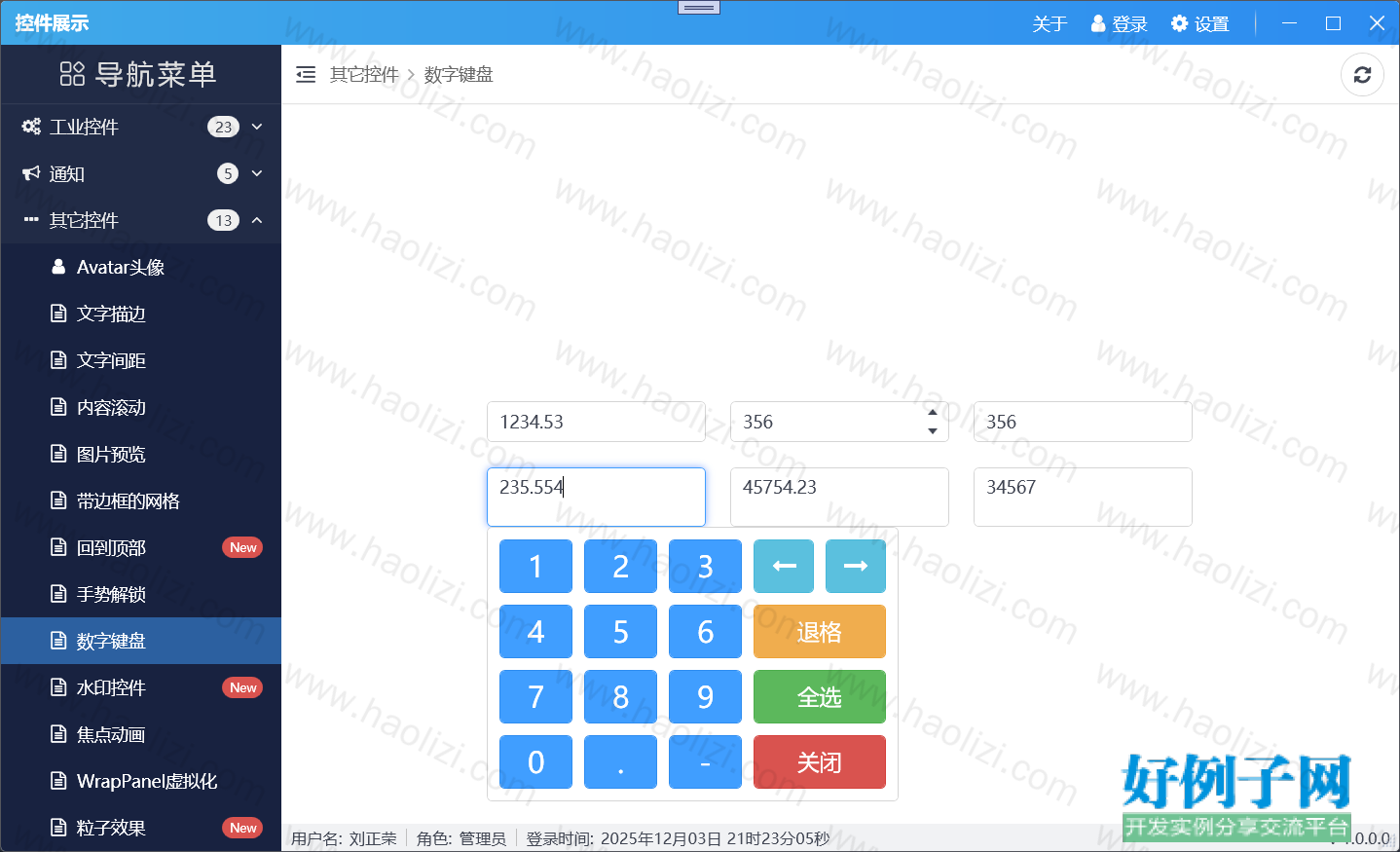Decrease the 356 spinner value

(x=933, y=430)
